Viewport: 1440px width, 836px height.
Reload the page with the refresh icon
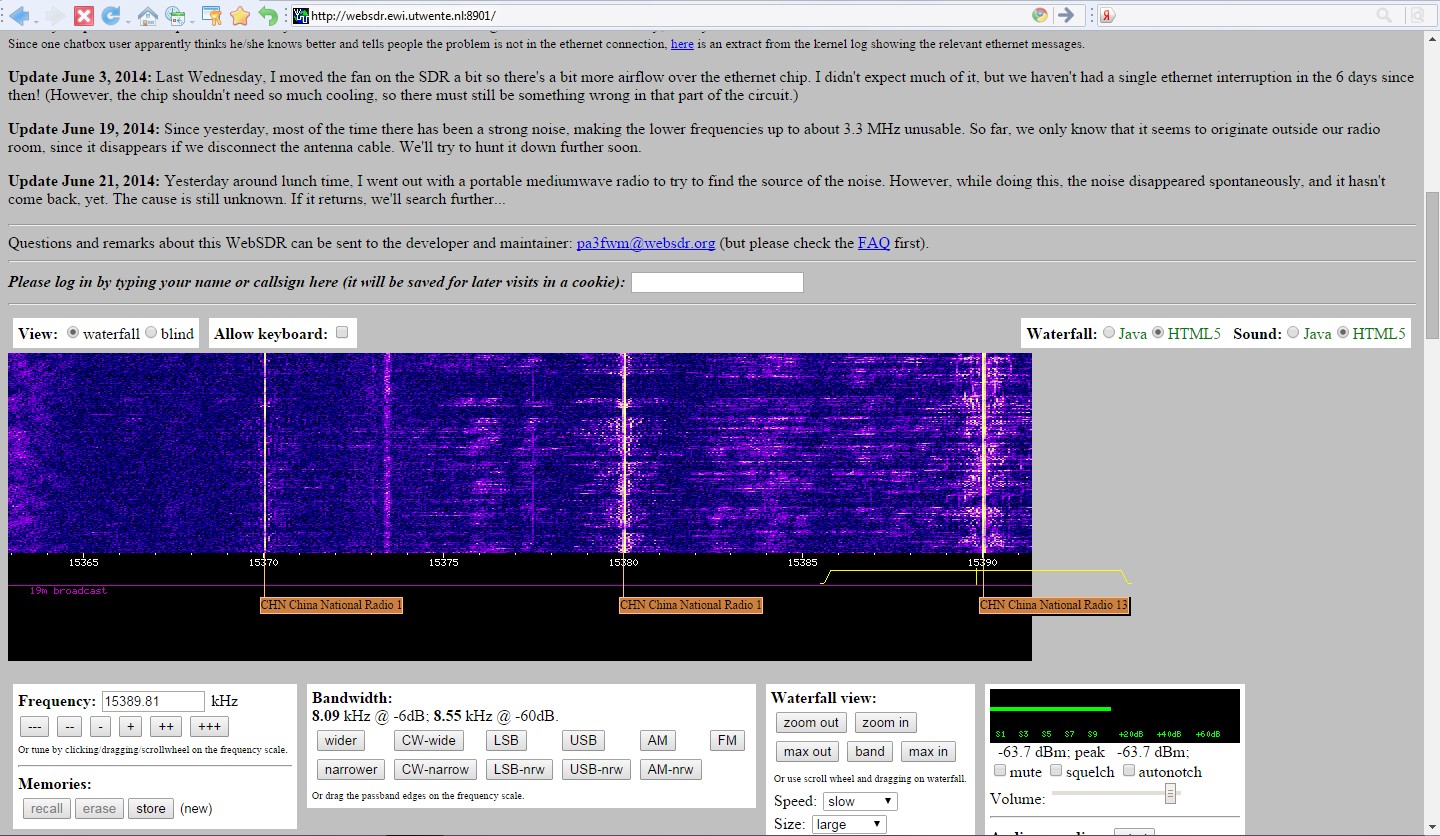click(111, 15)
